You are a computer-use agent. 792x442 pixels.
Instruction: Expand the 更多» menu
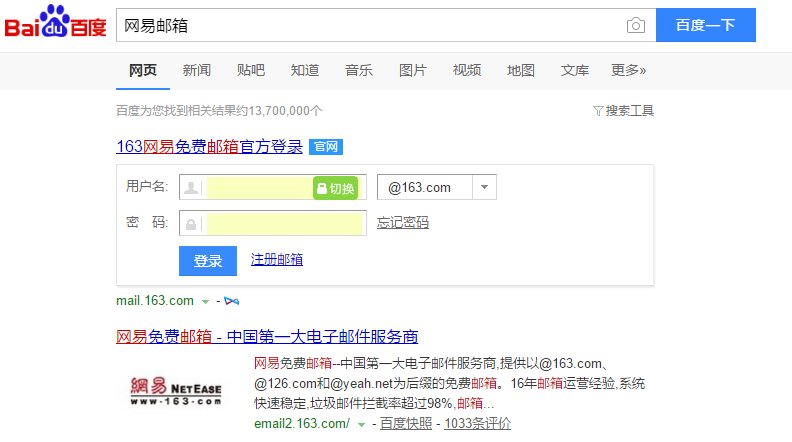click(x=628, y=70)
